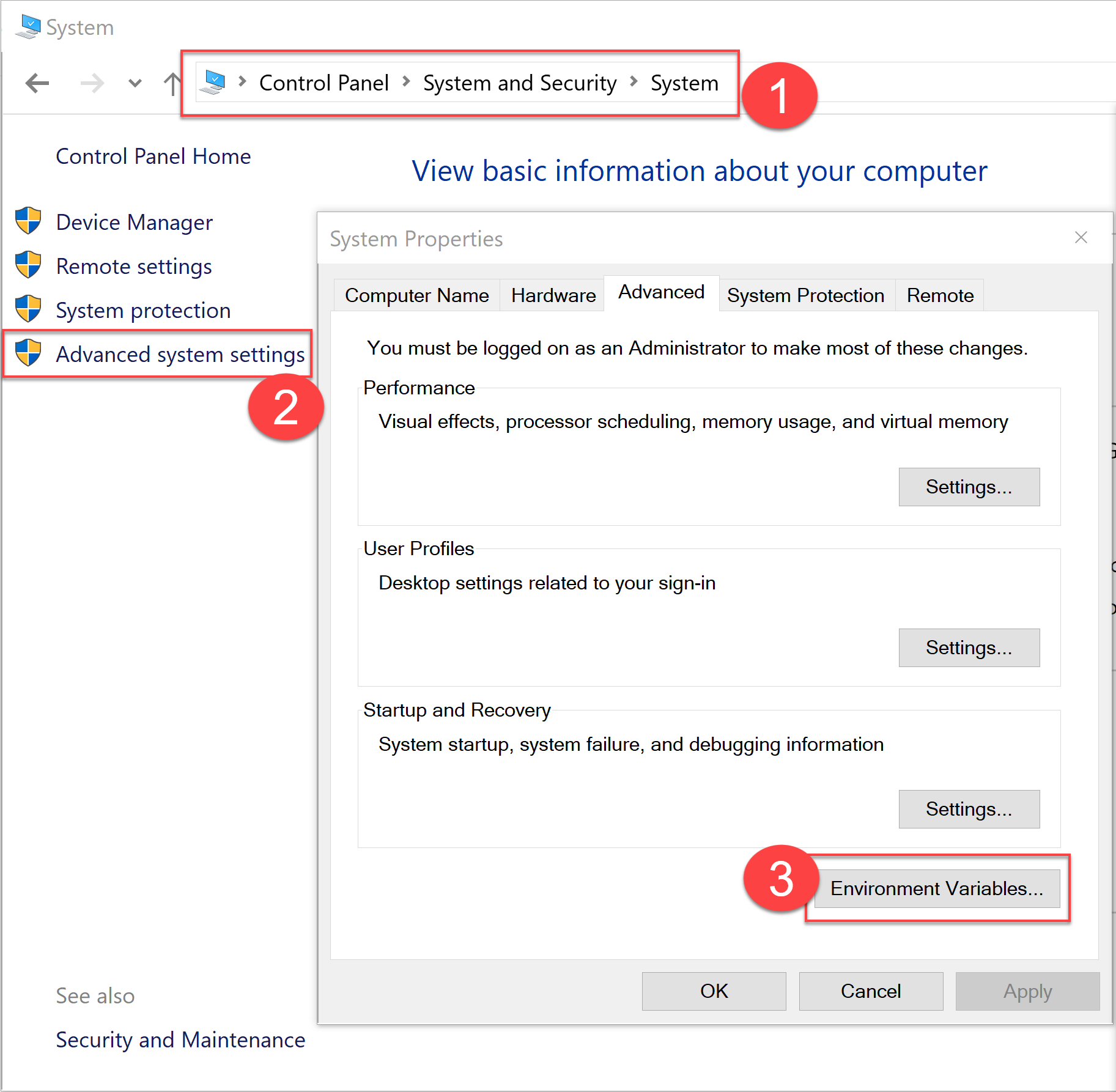Expand chevron after System and Security
Screen dimensions: 1116x1092
point(634,81)
